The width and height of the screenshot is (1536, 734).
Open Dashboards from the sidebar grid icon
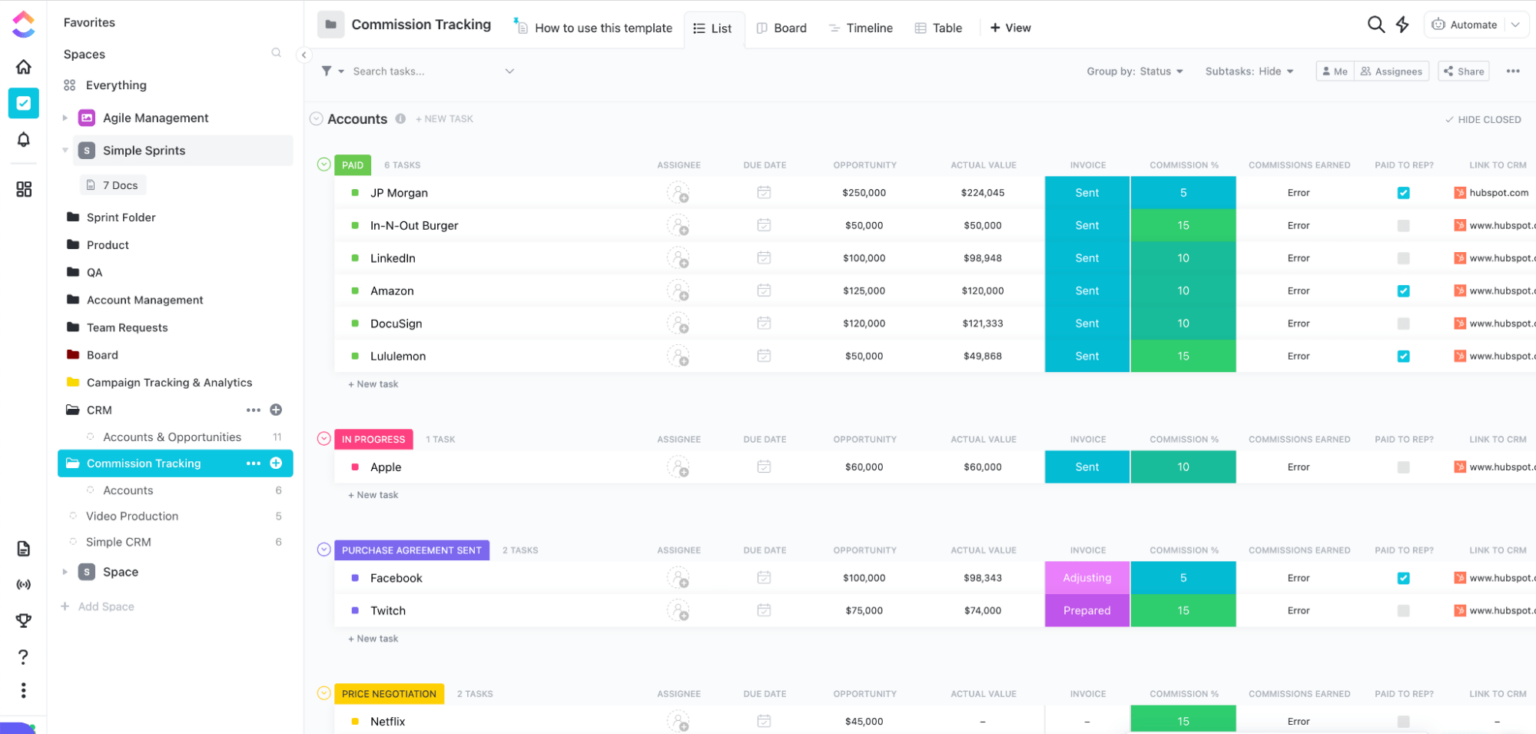point(23,189)
